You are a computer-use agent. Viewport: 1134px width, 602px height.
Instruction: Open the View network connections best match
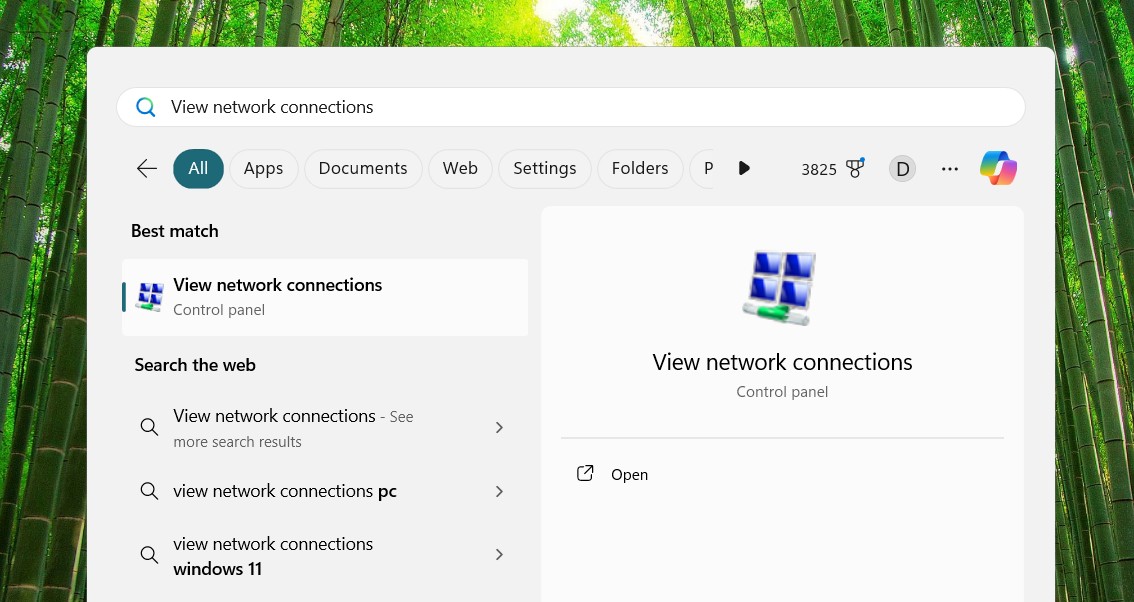tap(325, 297)
